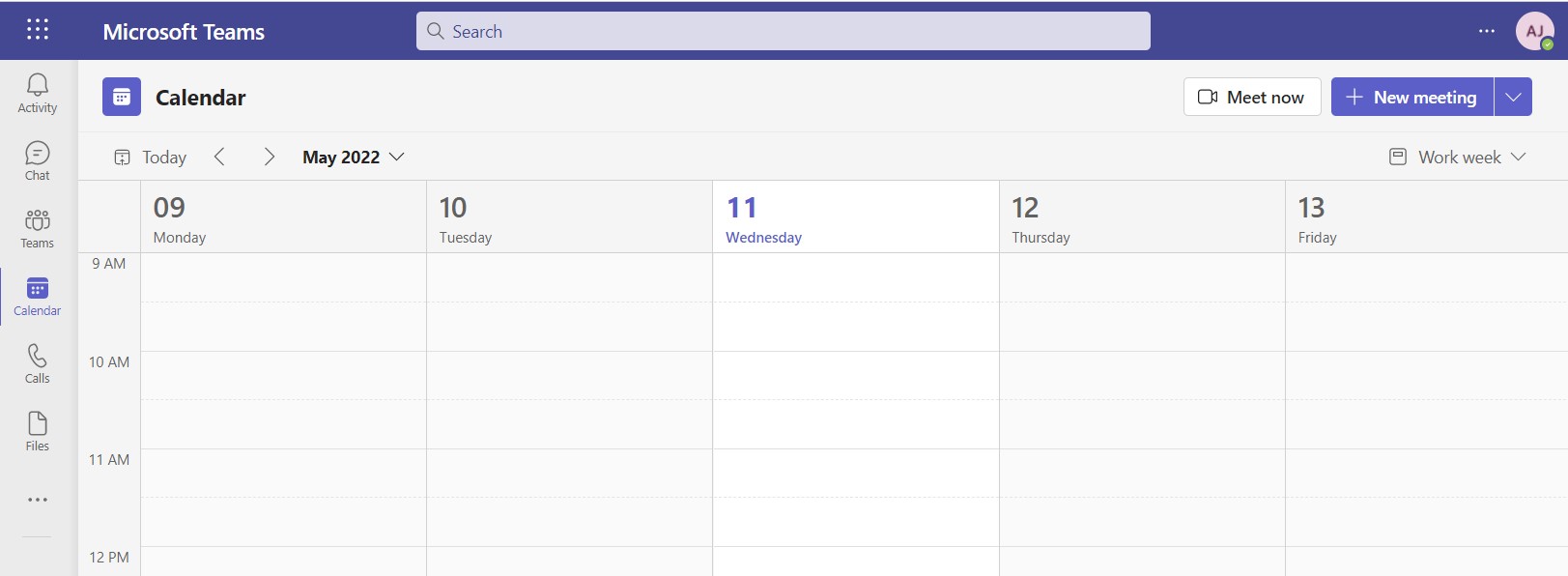Expand the New meeting dropdown arrow
The height and width of the screenshot is (576, 1568).
coord(1514,97)
